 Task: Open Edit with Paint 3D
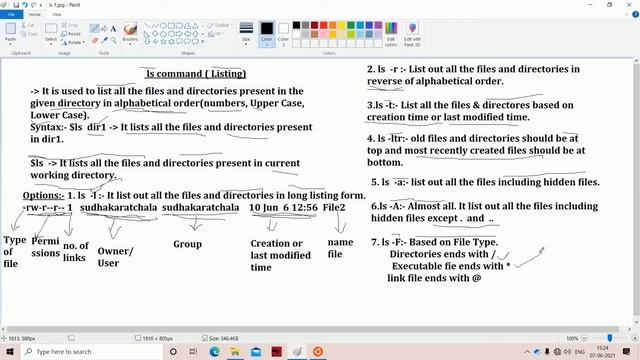click(412, 34)
